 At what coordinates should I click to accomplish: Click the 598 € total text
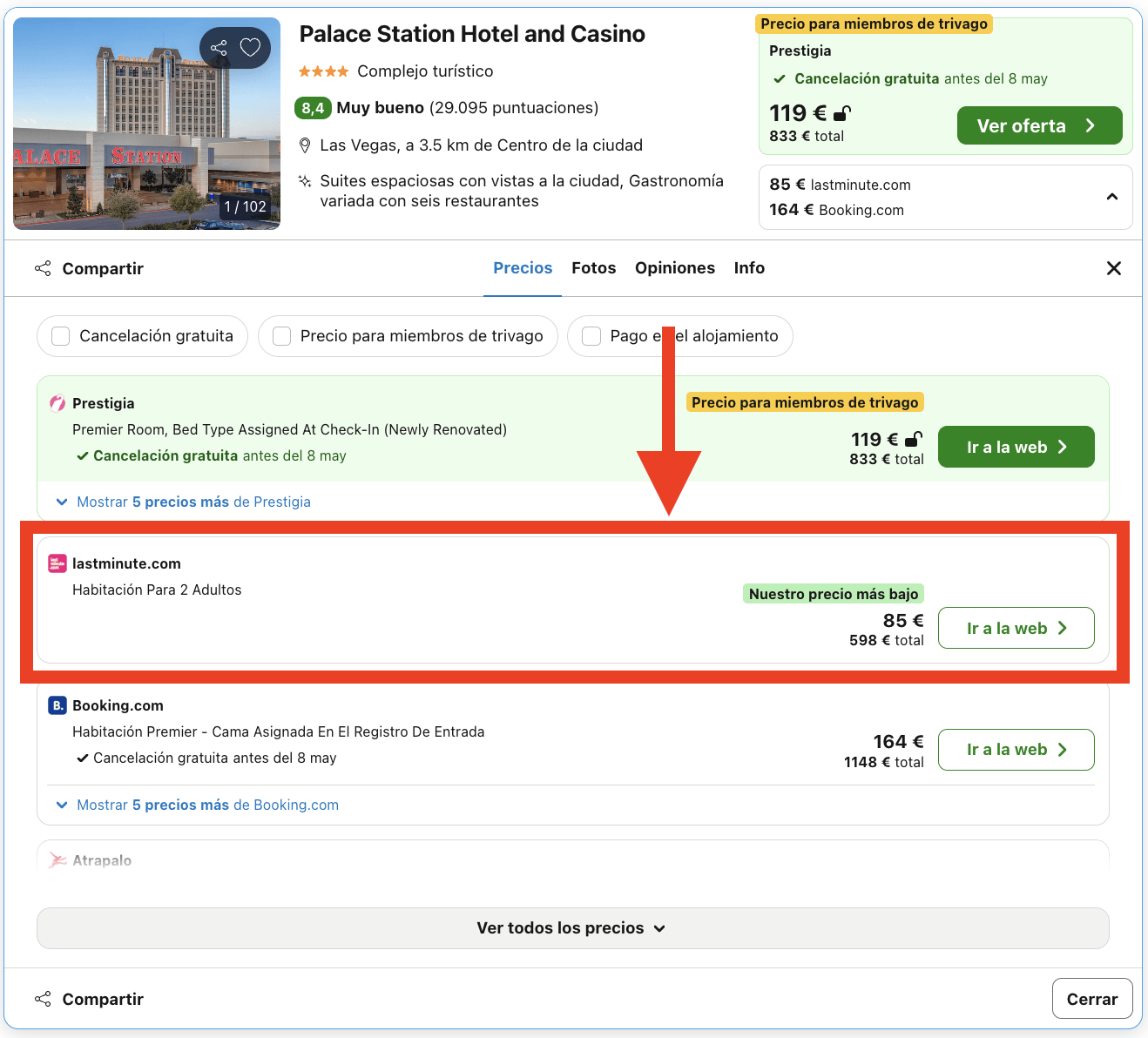(x=887, y=640)
